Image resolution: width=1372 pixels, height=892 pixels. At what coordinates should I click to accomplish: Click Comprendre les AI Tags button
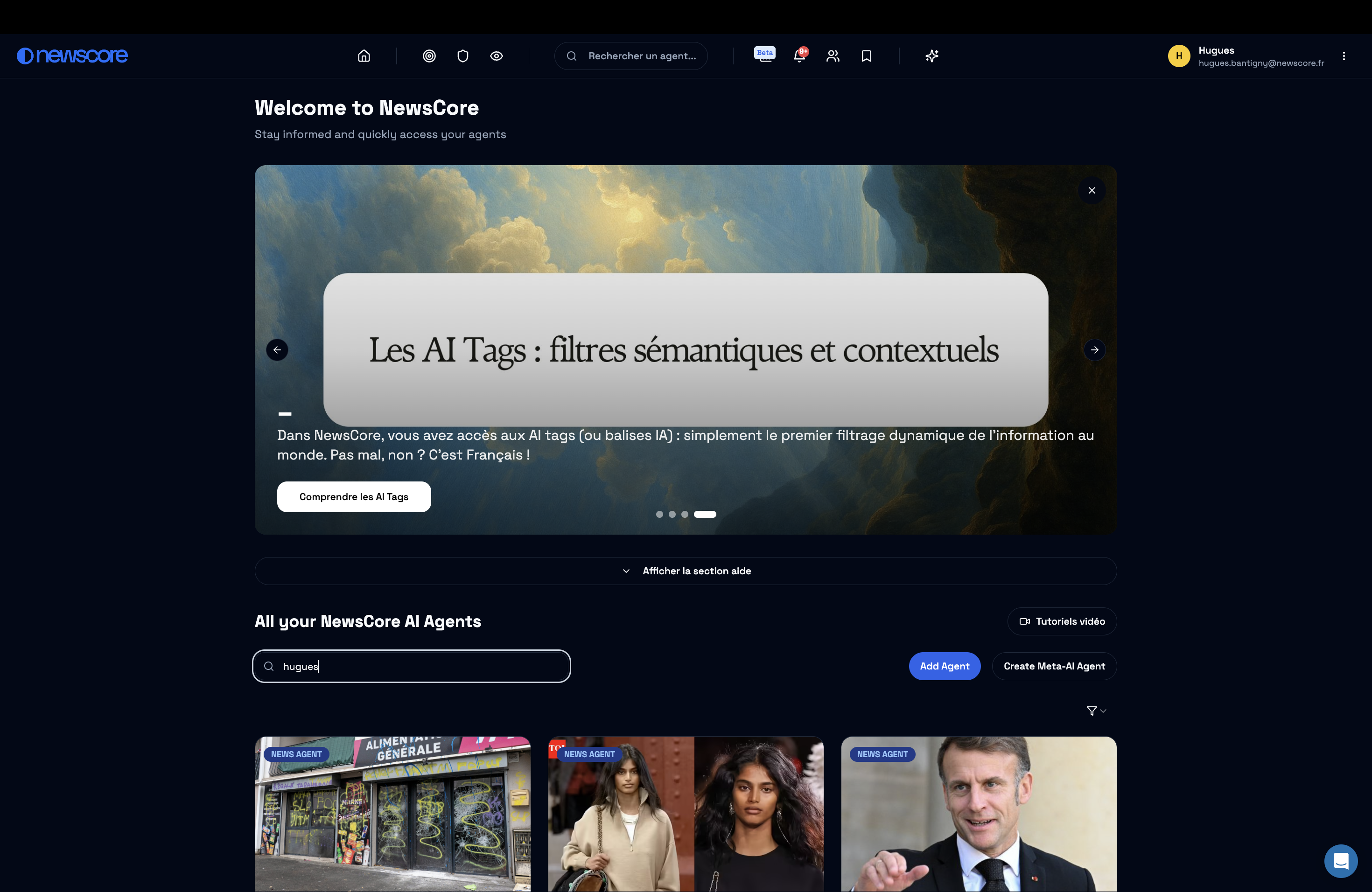coord(353,497)
